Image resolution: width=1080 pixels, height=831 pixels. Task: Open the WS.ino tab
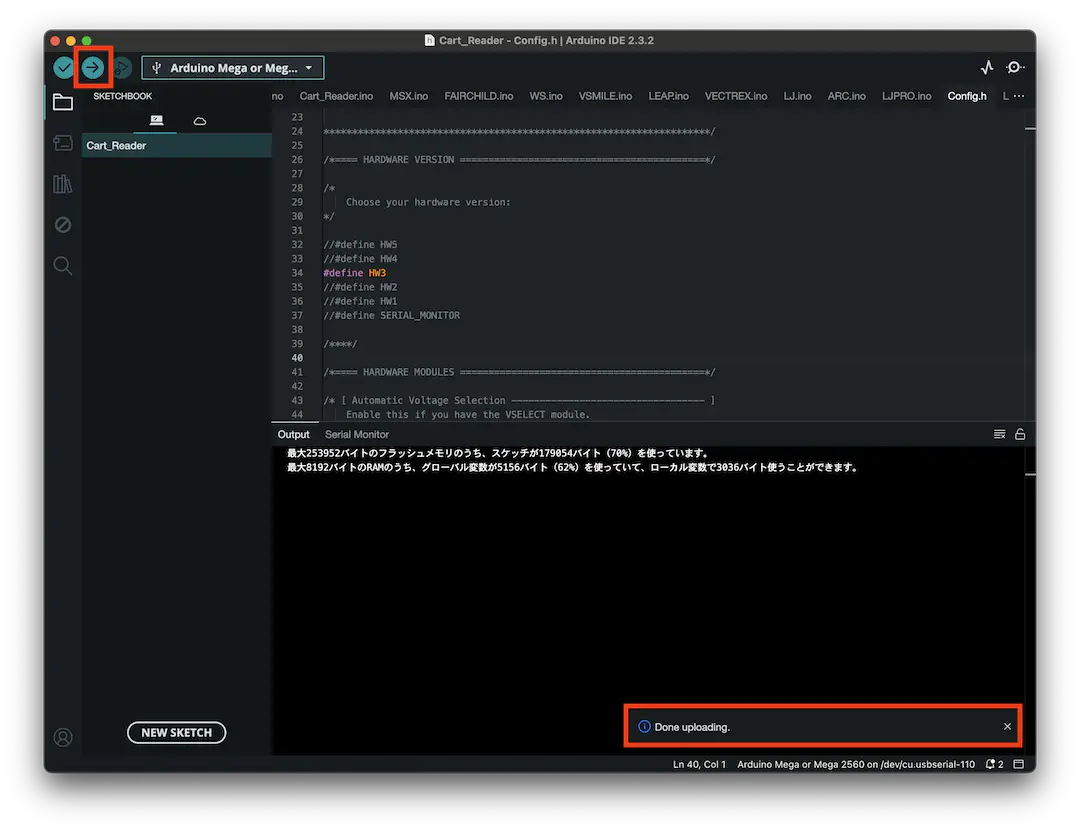[x=546, y=96]
